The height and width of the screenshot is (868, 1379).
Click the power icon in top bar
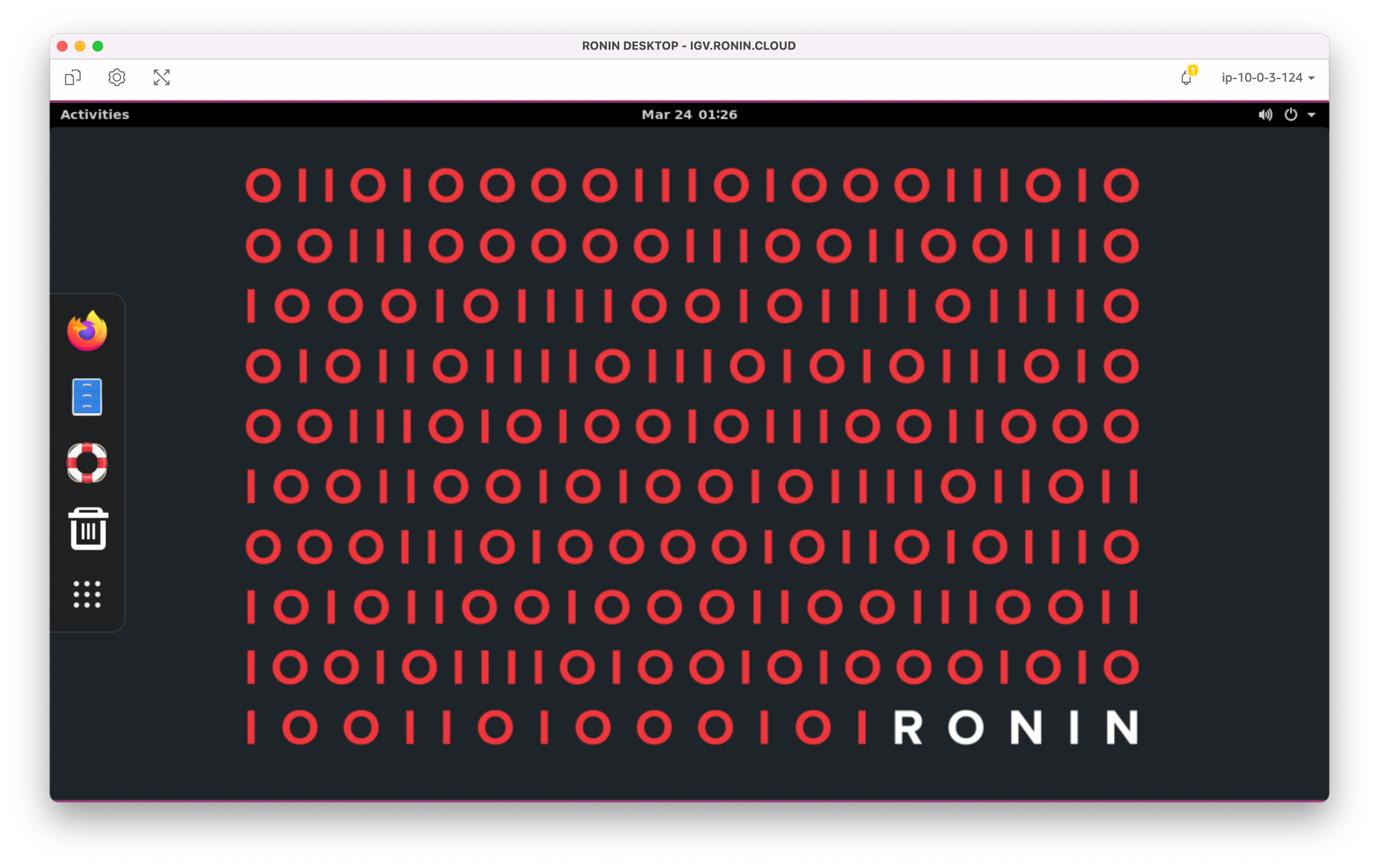[1291, 114]
